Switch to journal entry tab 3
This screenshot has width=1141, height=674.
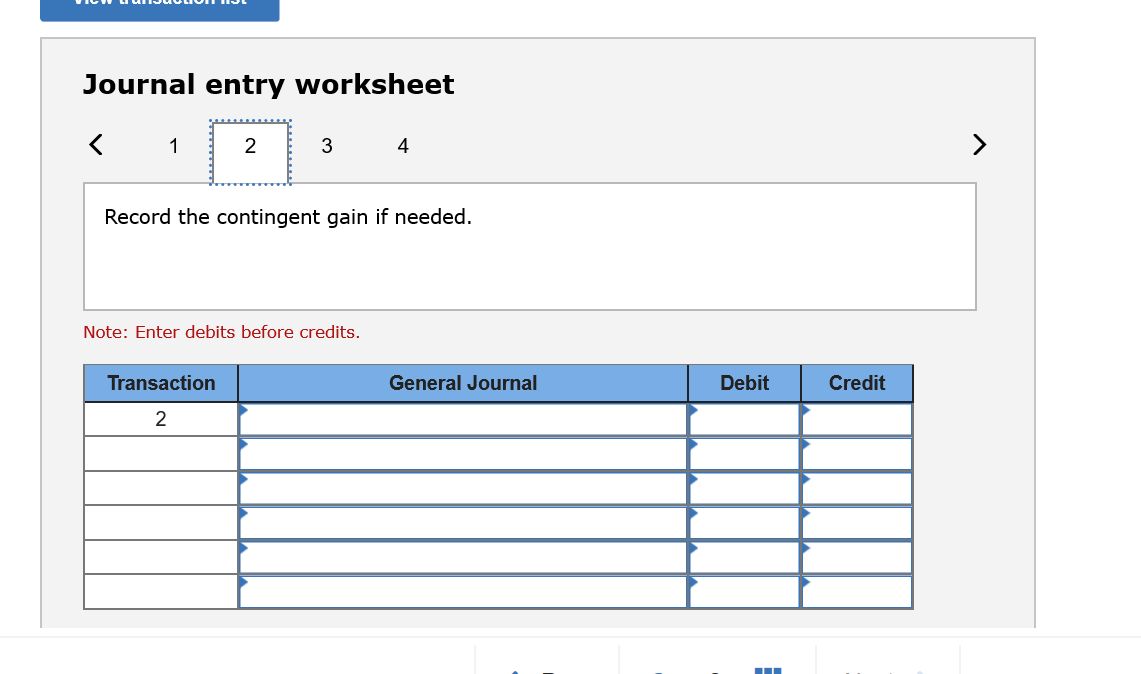click(x=327, y=146)
